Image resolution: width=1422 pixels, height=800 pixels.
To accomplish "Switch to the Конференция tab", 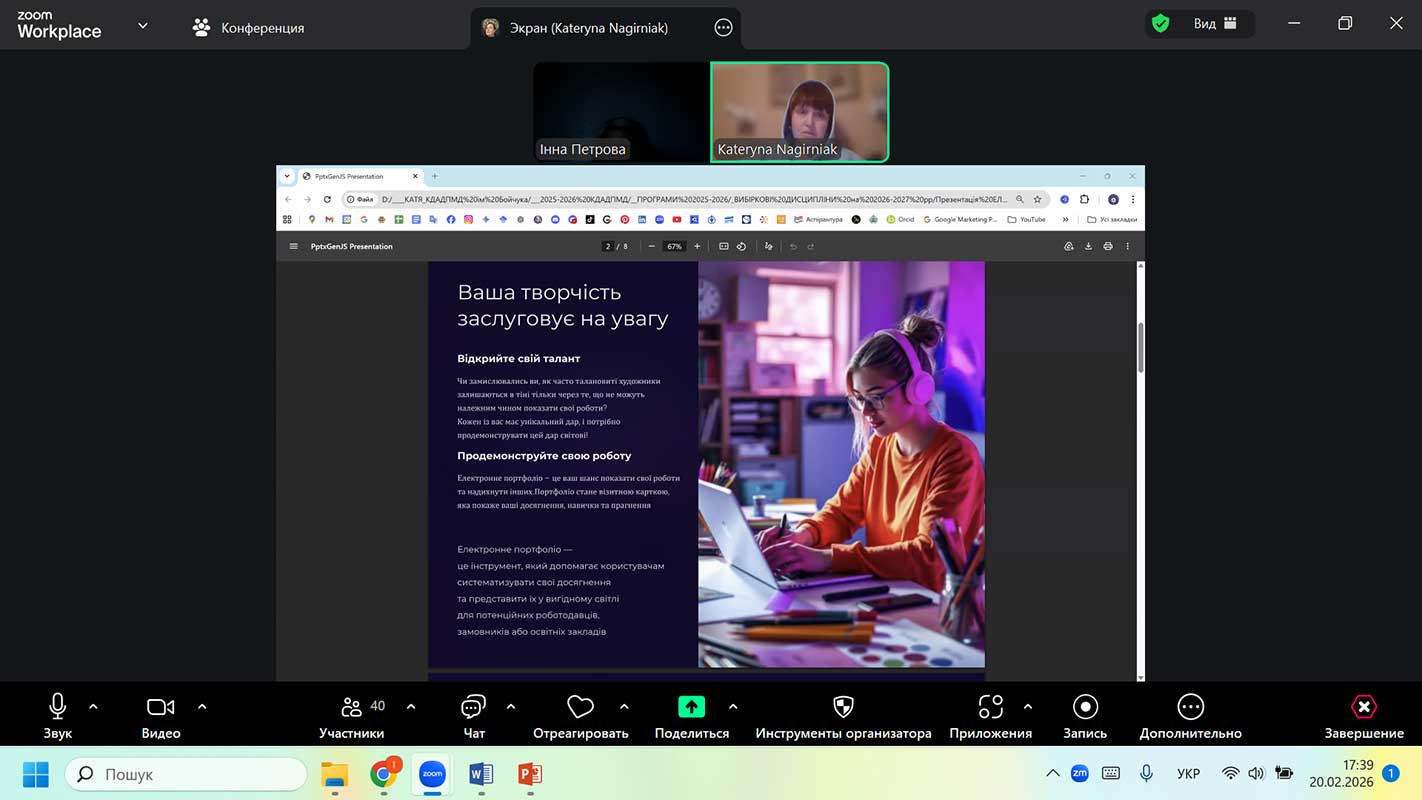I will [248, 28].
